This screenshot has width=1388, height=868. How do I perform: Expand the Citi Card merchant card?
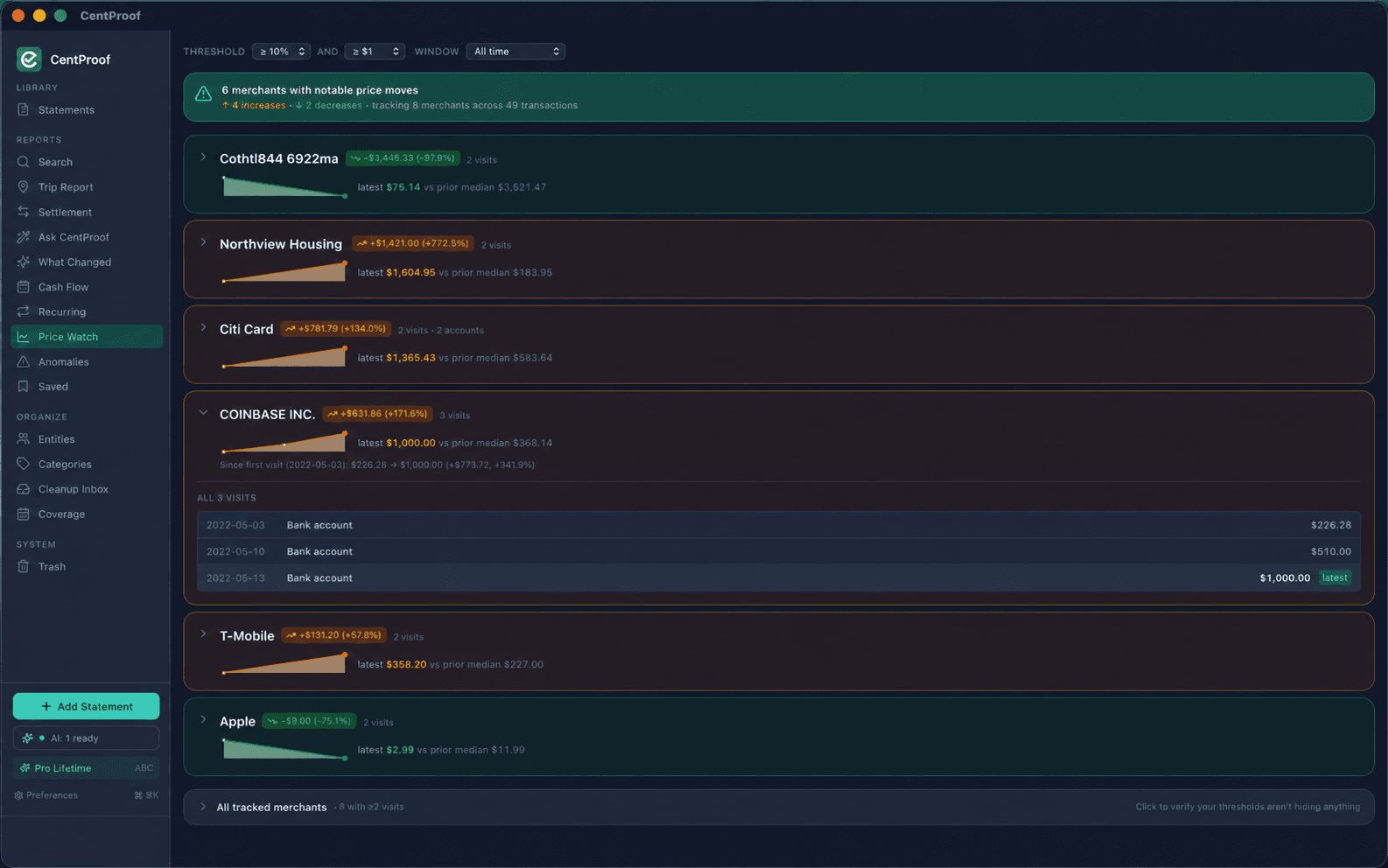203,328
